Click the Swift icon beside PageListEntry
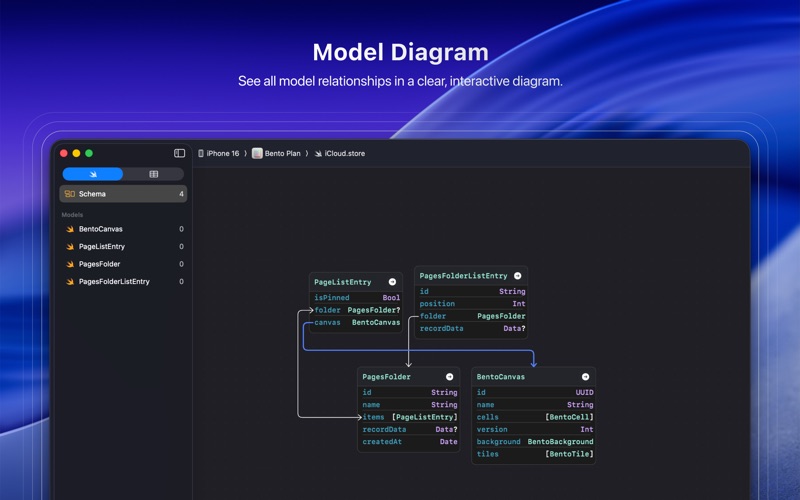 (x=70, y=246)
